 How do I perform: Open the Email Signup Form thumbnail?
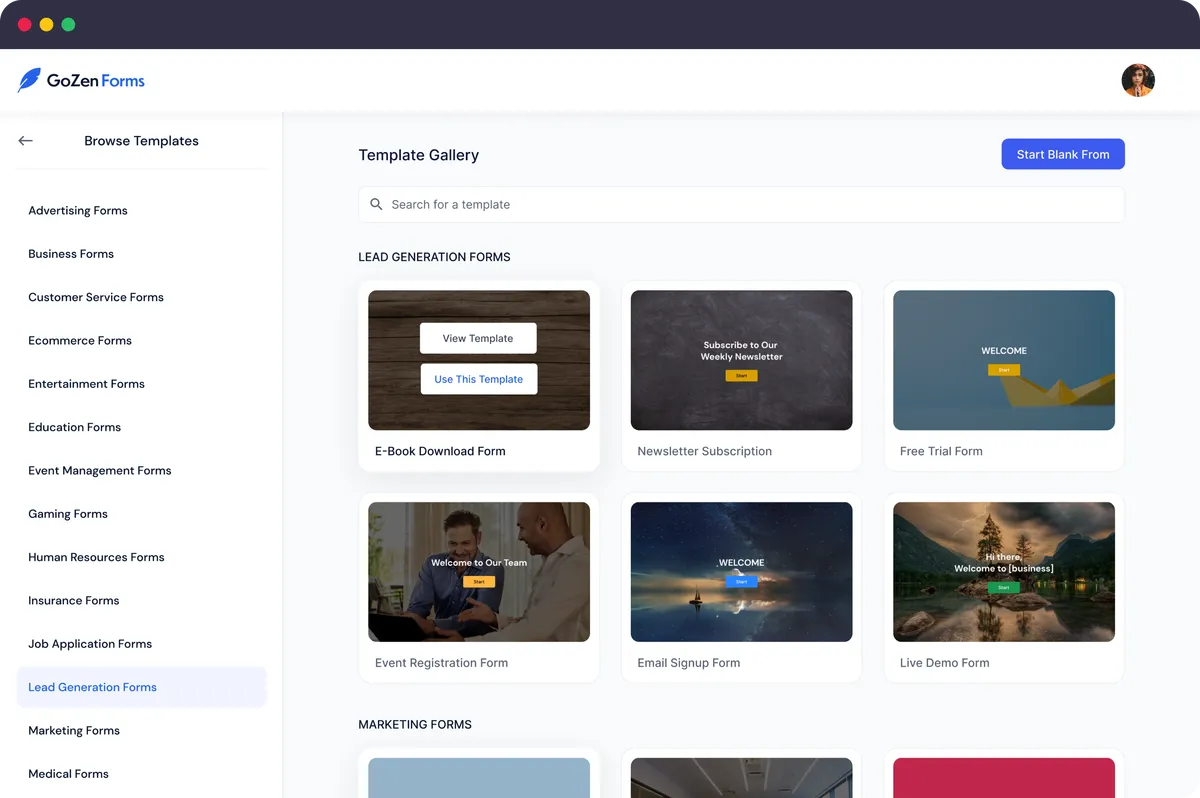click(741, 572)
